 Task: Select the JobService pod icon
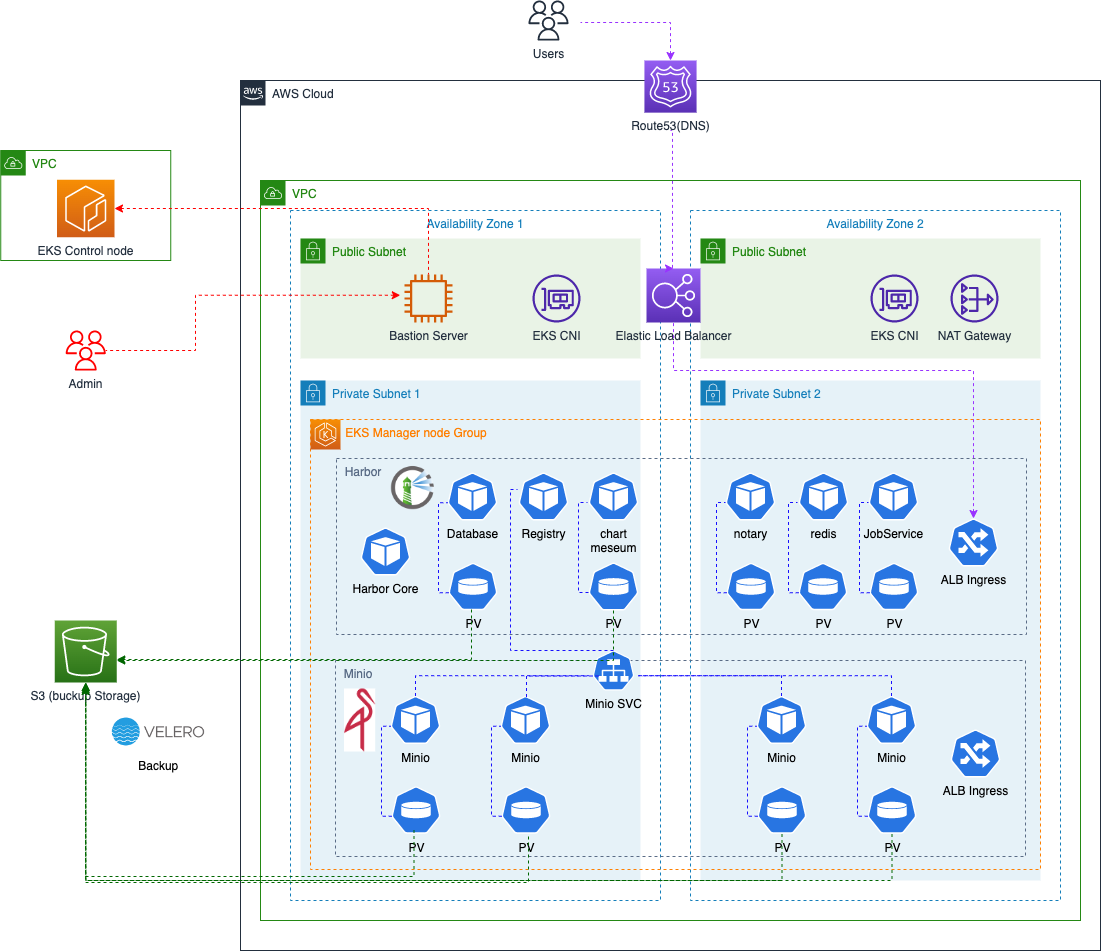coord(894,497)
